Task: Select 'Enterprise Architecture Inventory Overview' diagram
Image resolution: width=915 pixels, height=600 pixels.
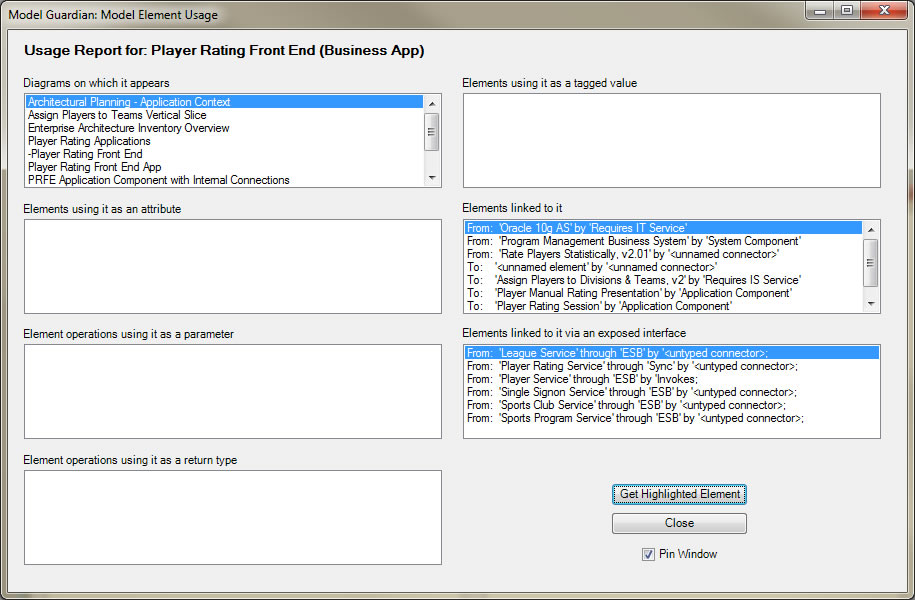Action: [225, 128]
